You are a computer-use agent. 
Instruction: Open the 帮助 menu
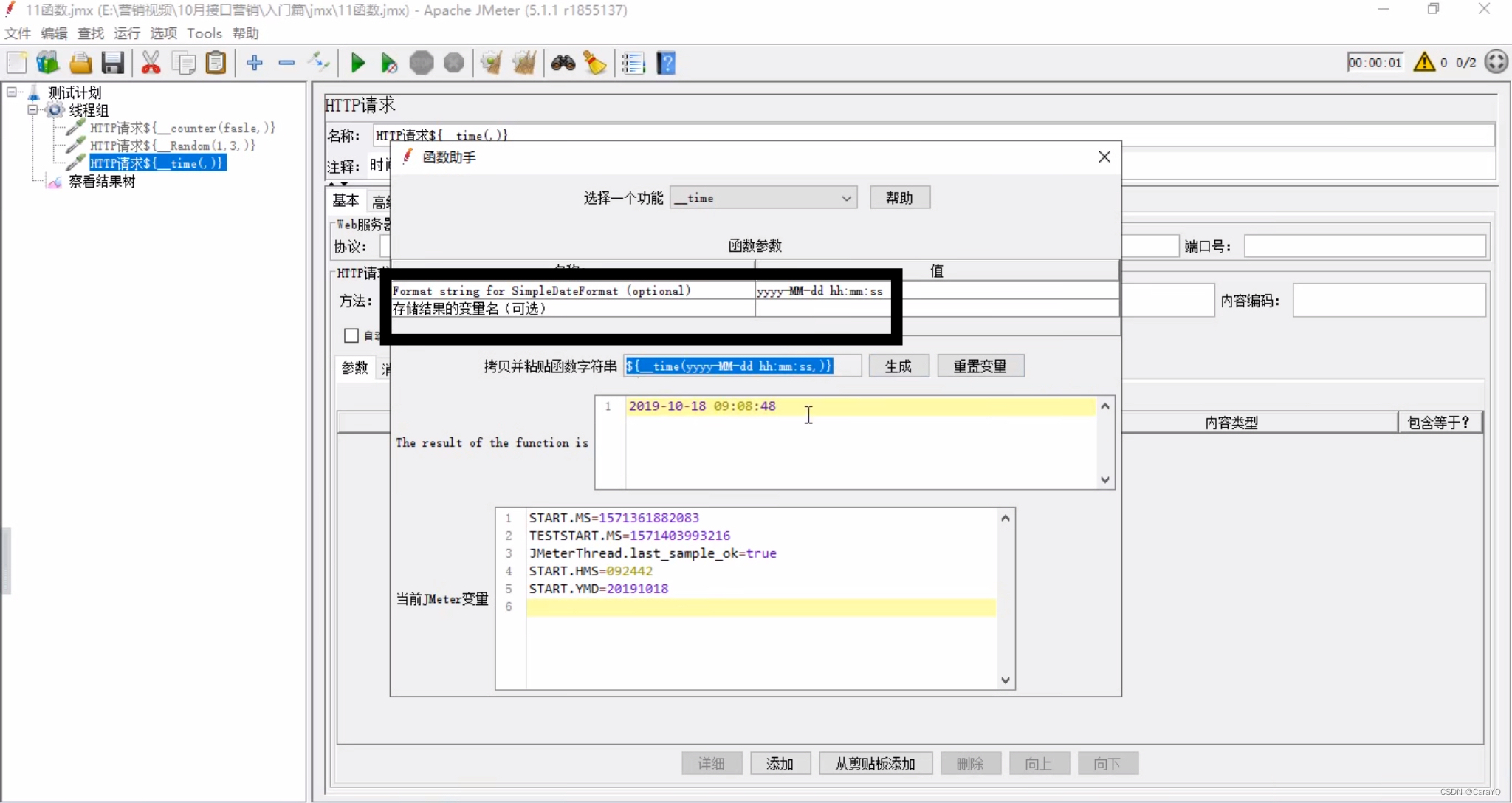coord(246,33)
